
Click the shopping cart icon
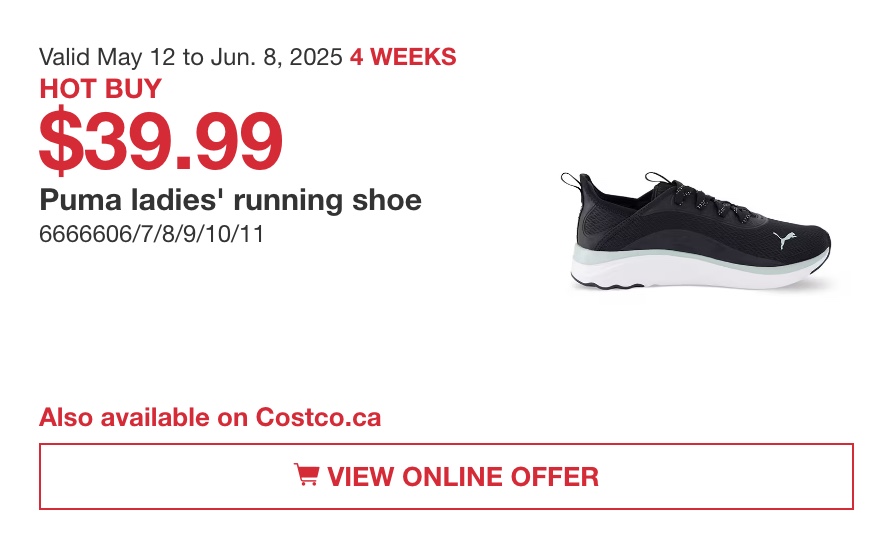click(306, 475)
